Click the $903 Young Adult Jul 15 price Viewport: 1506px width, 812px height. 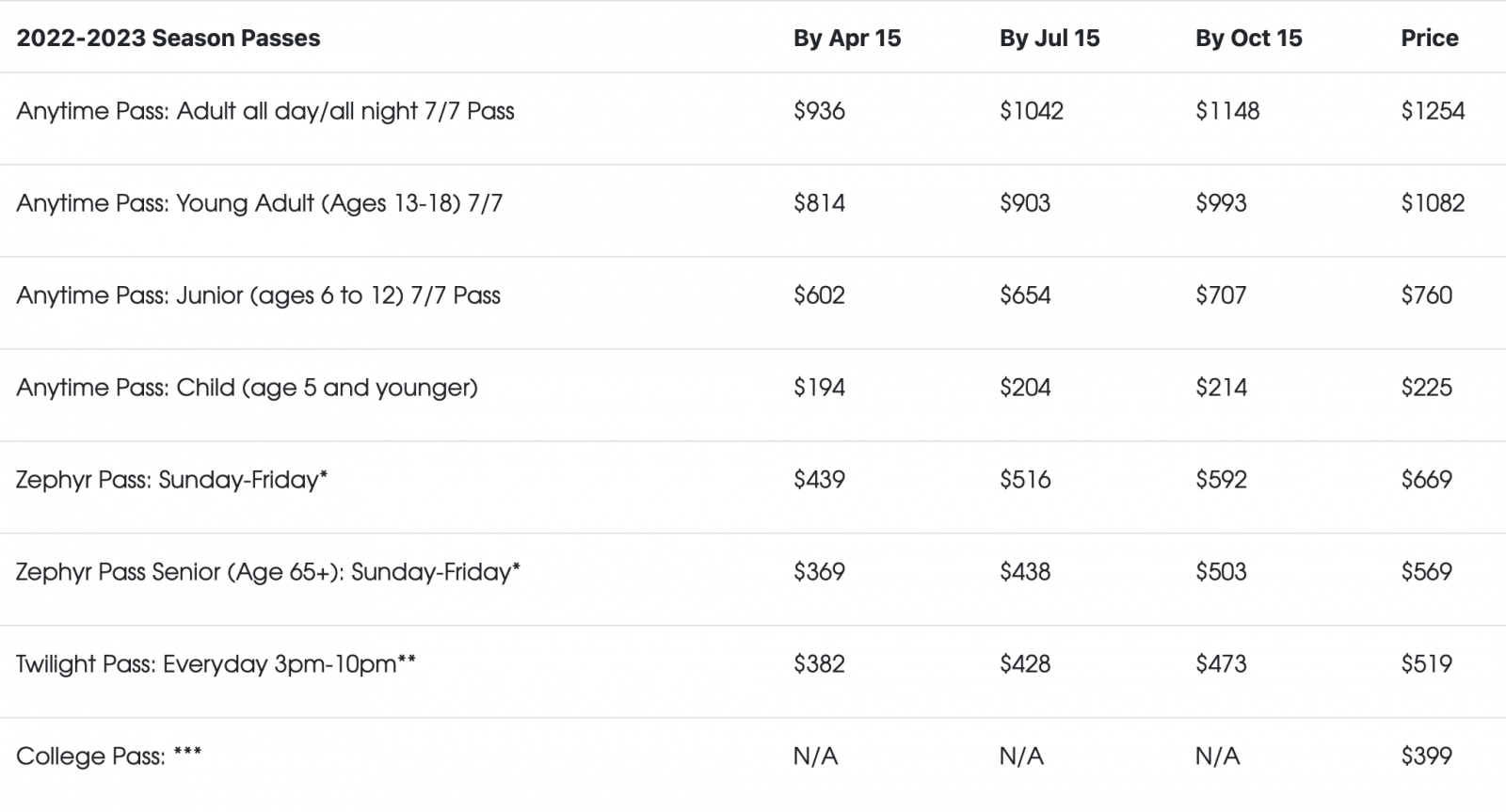[1025, 203]
